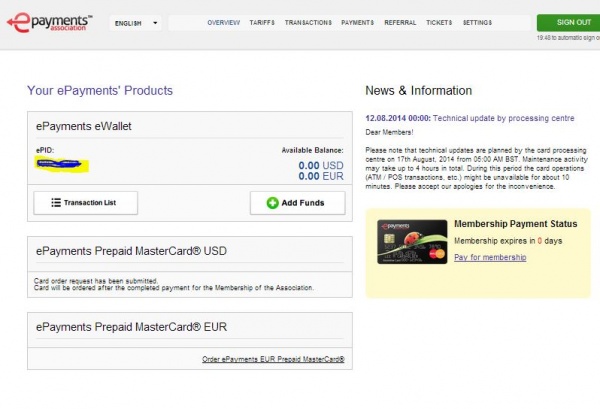Open the Transactions menu item
600x409 pixels.
point(308,23)
